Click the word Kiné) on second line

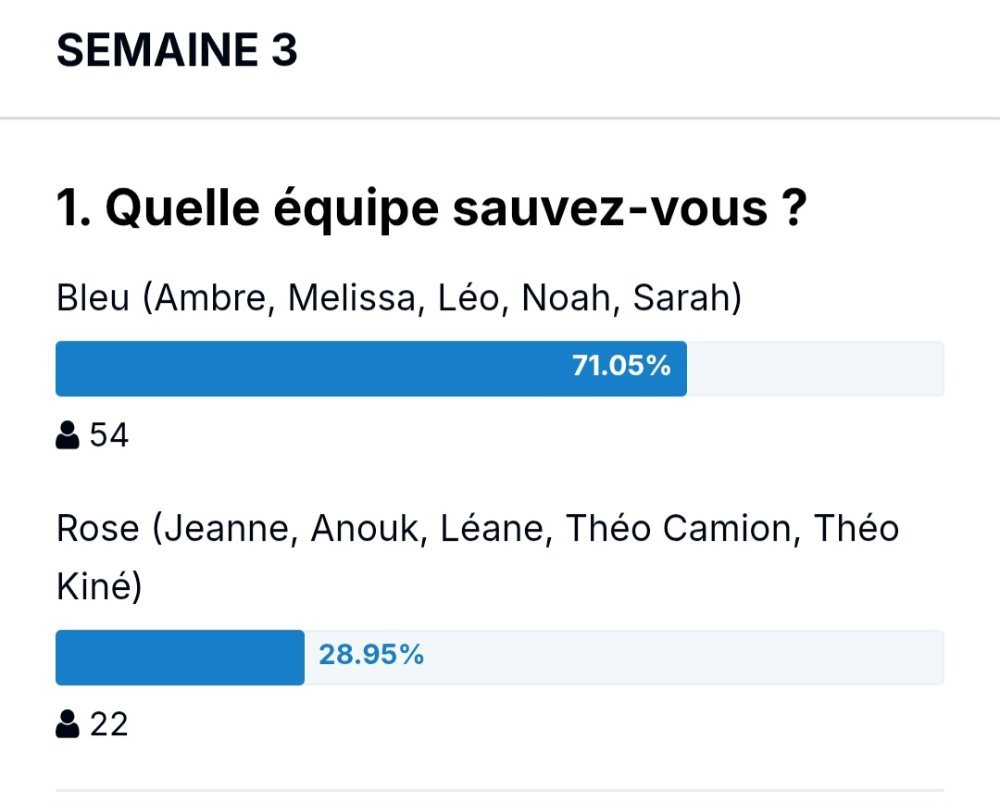[x=99, y=587]
